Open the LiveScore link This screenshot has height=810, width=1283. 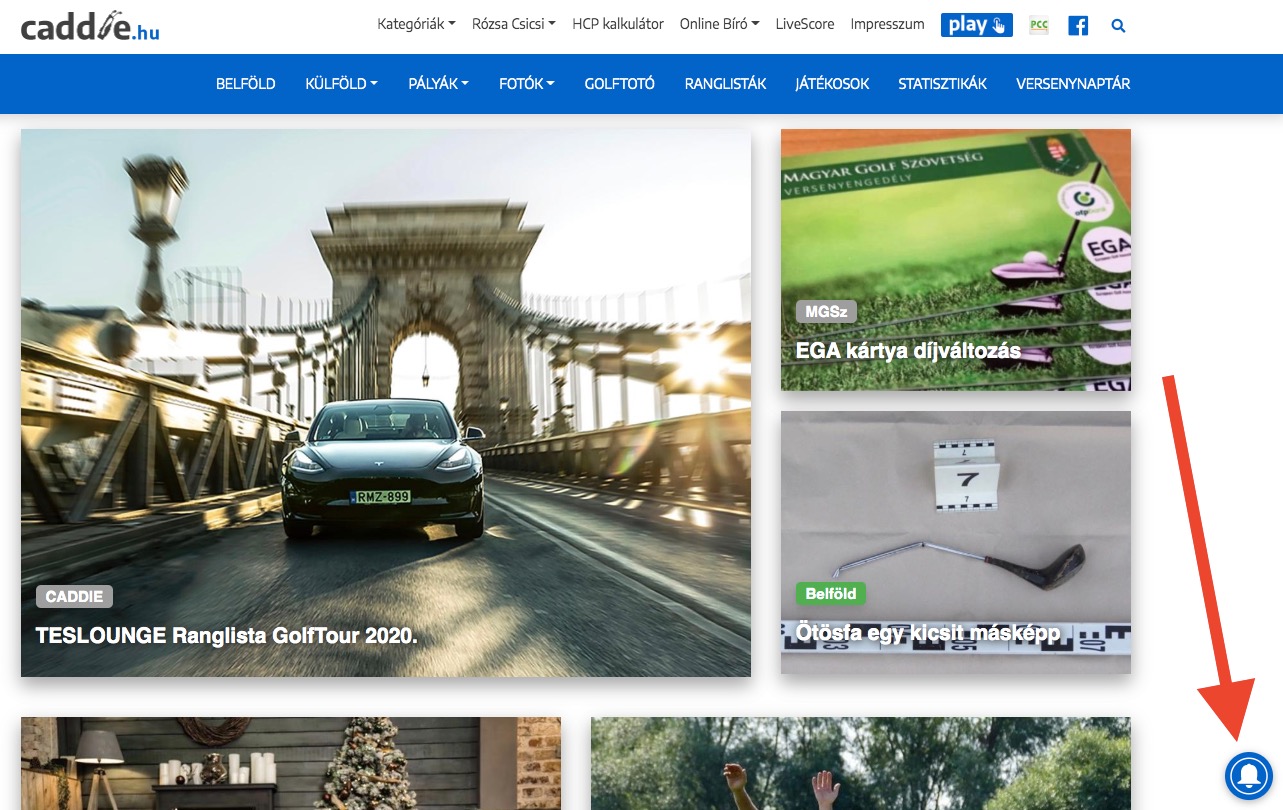[805, 24]
